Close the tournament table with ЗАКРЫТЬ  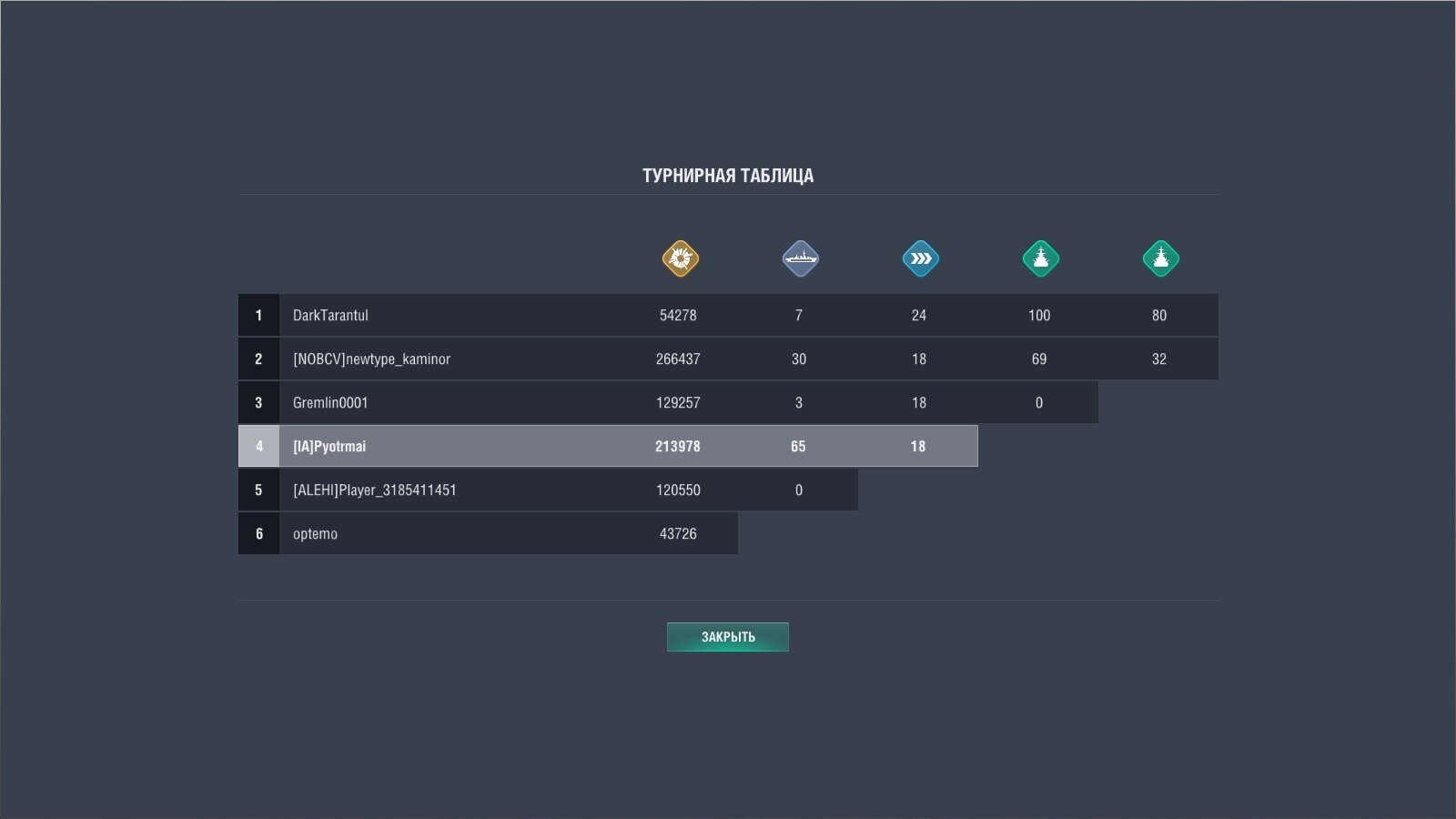click(x=728, y=637)
